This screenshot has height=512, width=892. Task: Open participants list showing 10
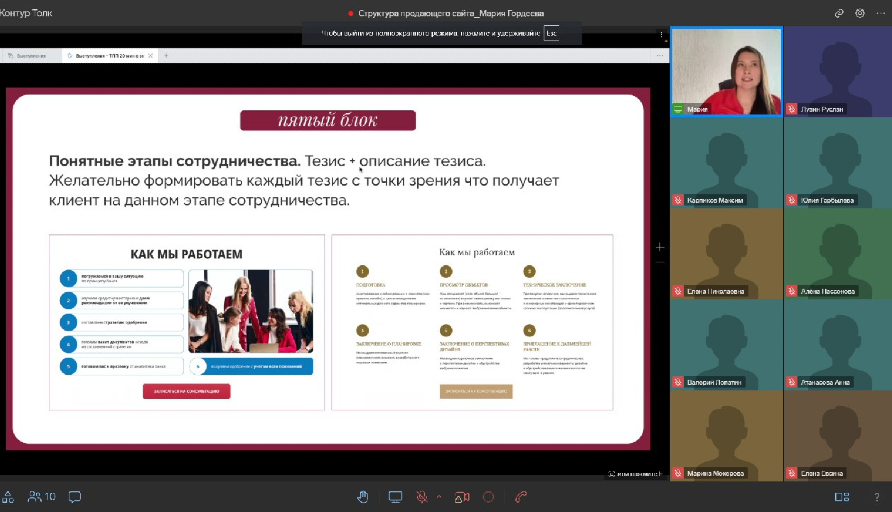pyautogui.click(x=42, y=497)
